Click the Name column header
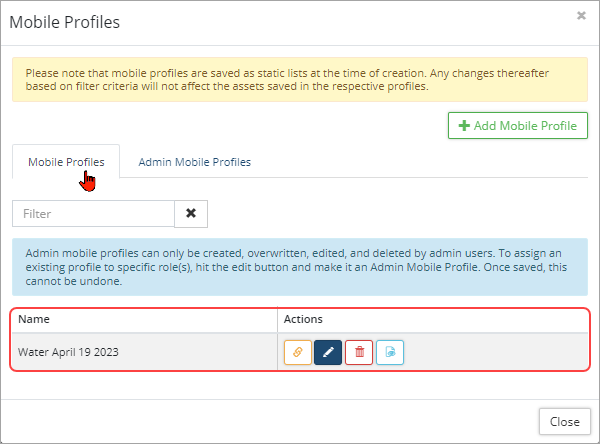 click(34, 319)
